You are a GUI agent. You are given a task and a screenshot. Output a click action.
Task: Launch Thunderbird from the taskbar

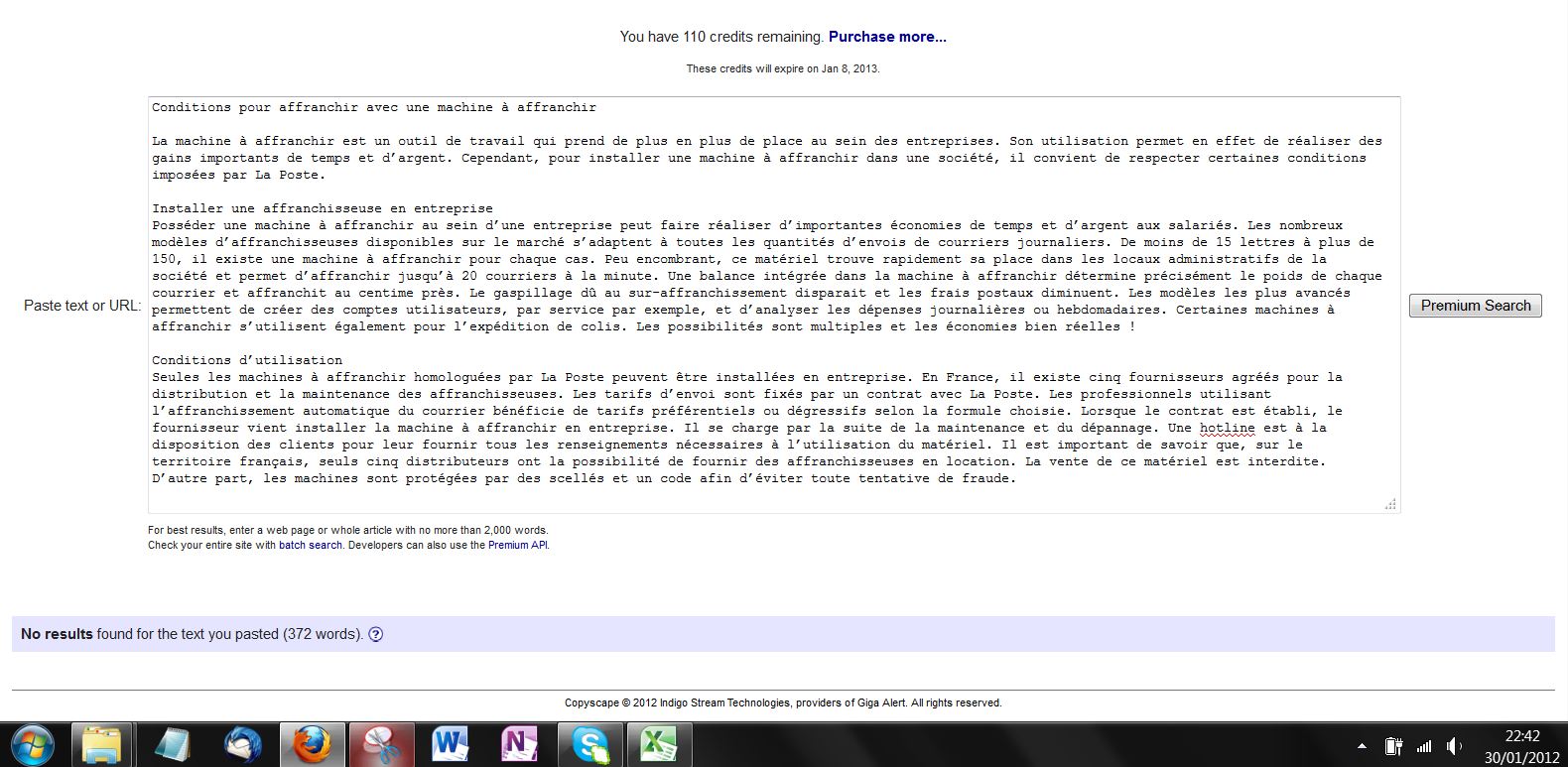243,743
